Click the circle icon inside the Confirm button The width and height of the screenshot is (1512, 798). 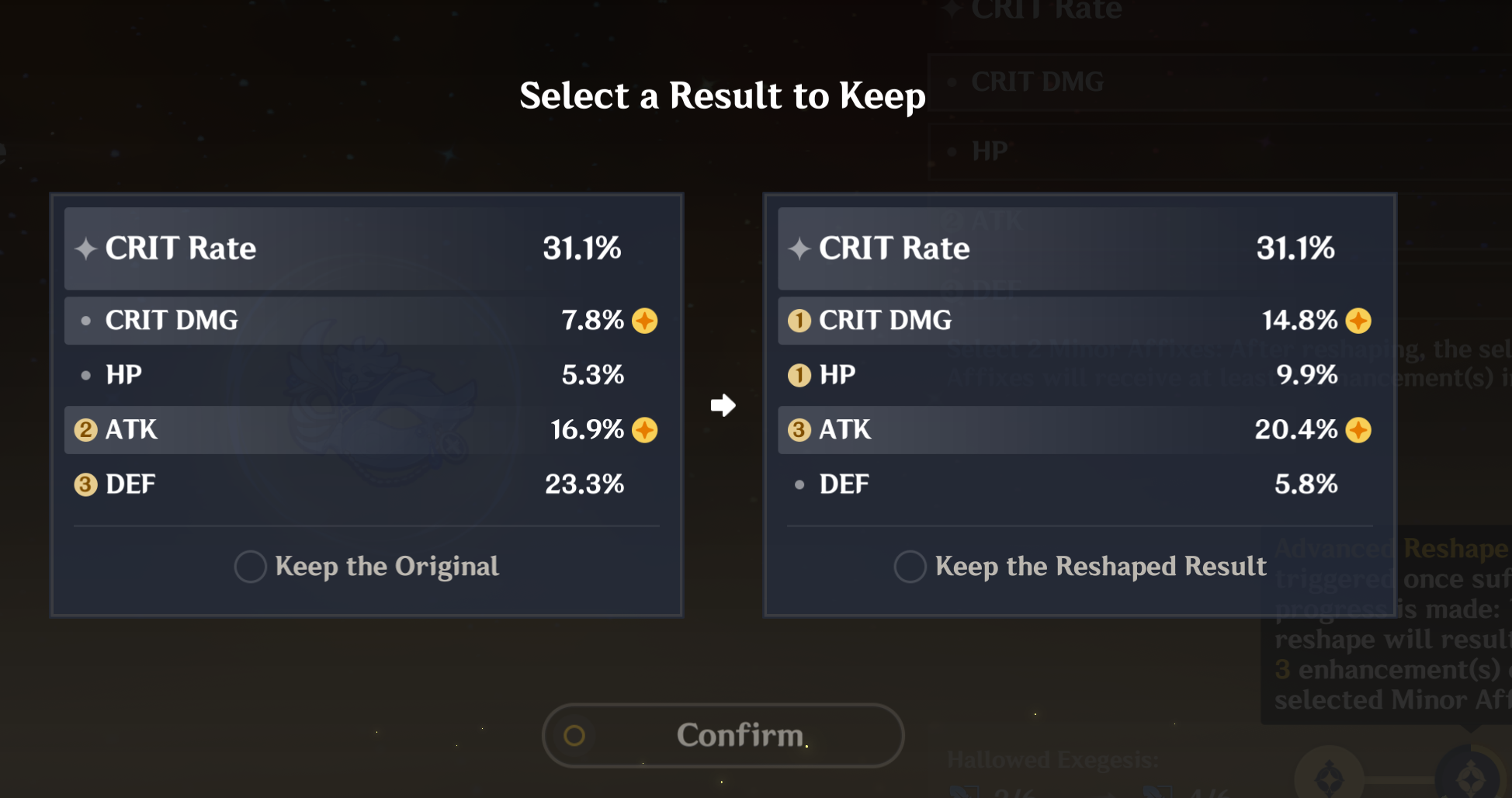click(x=574, y=735)
